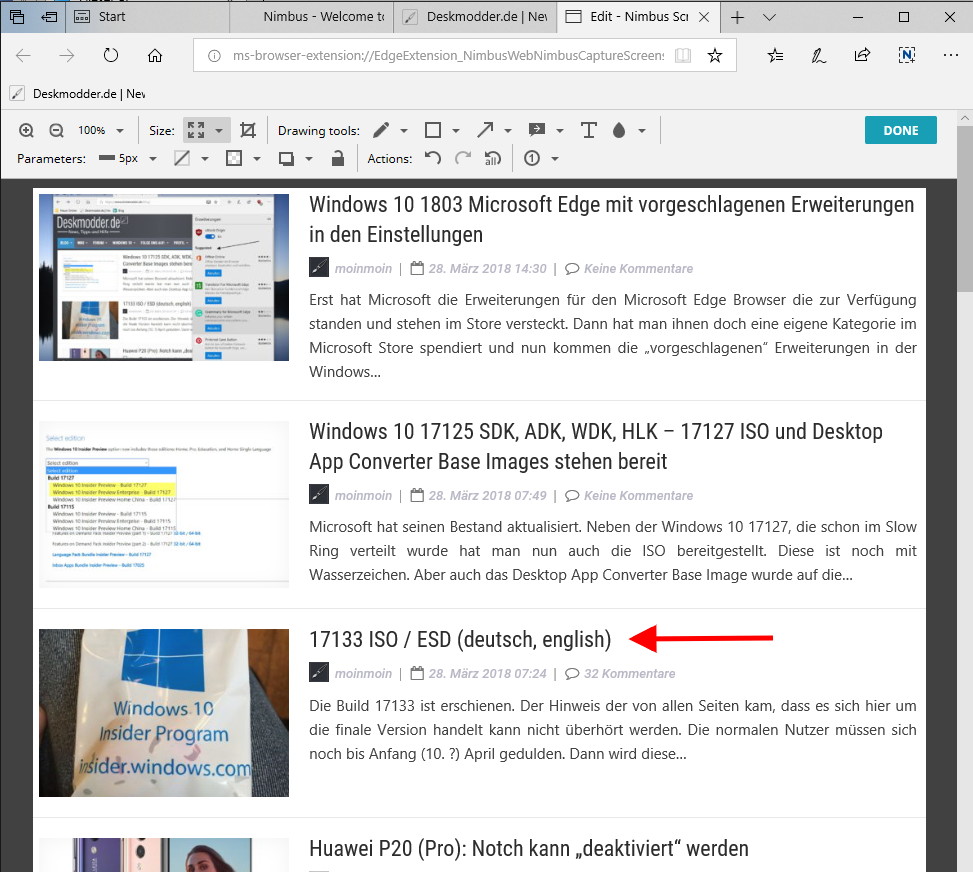Go back to previous page

(24, 56)
